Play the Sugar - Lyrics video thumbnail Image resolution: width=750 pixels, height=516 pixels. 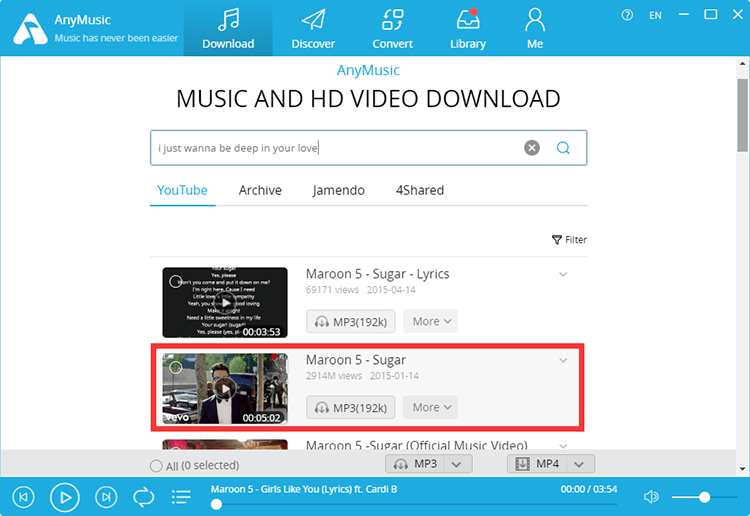(225, 303)
